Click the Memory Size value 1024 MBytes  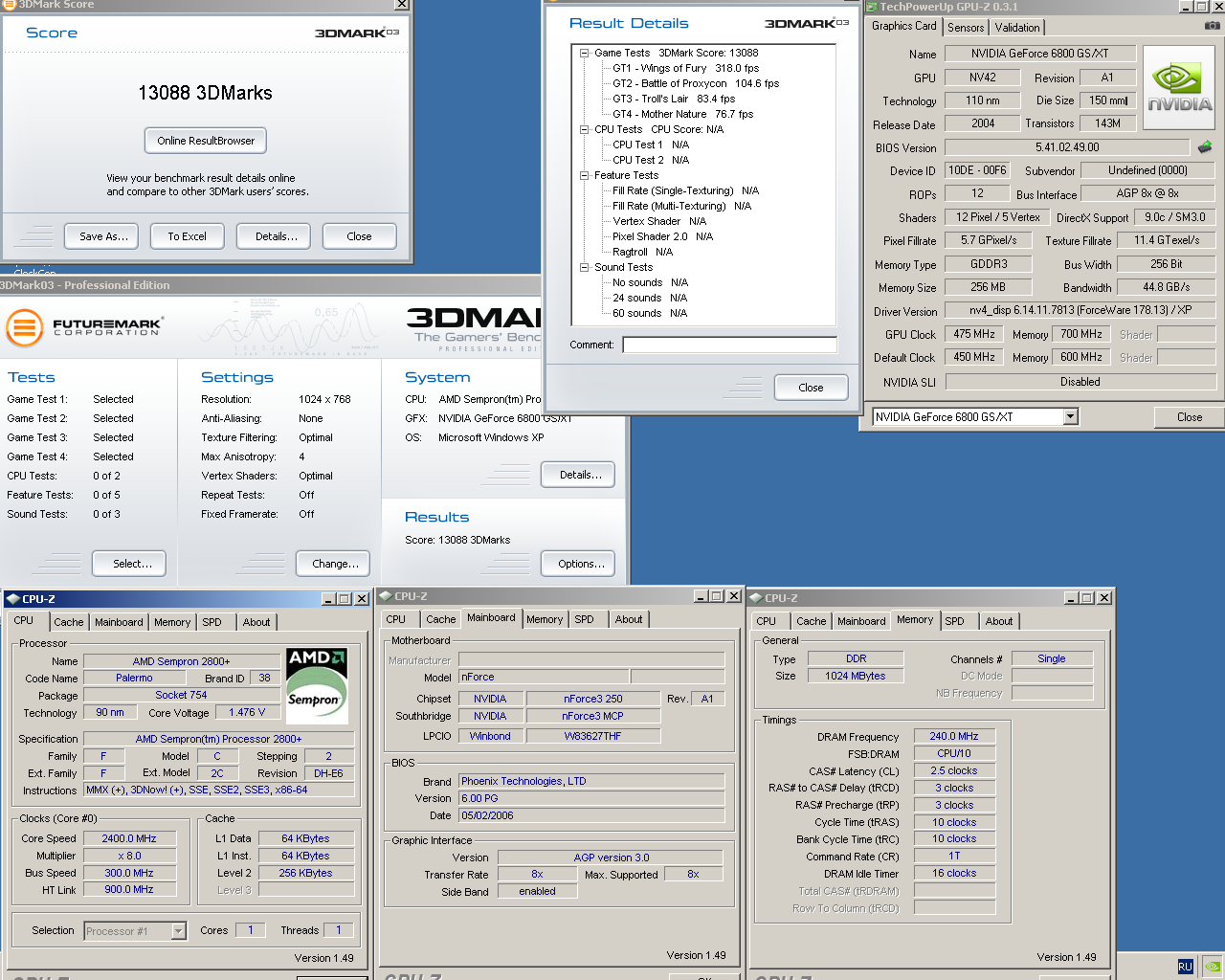pos(856,676)
